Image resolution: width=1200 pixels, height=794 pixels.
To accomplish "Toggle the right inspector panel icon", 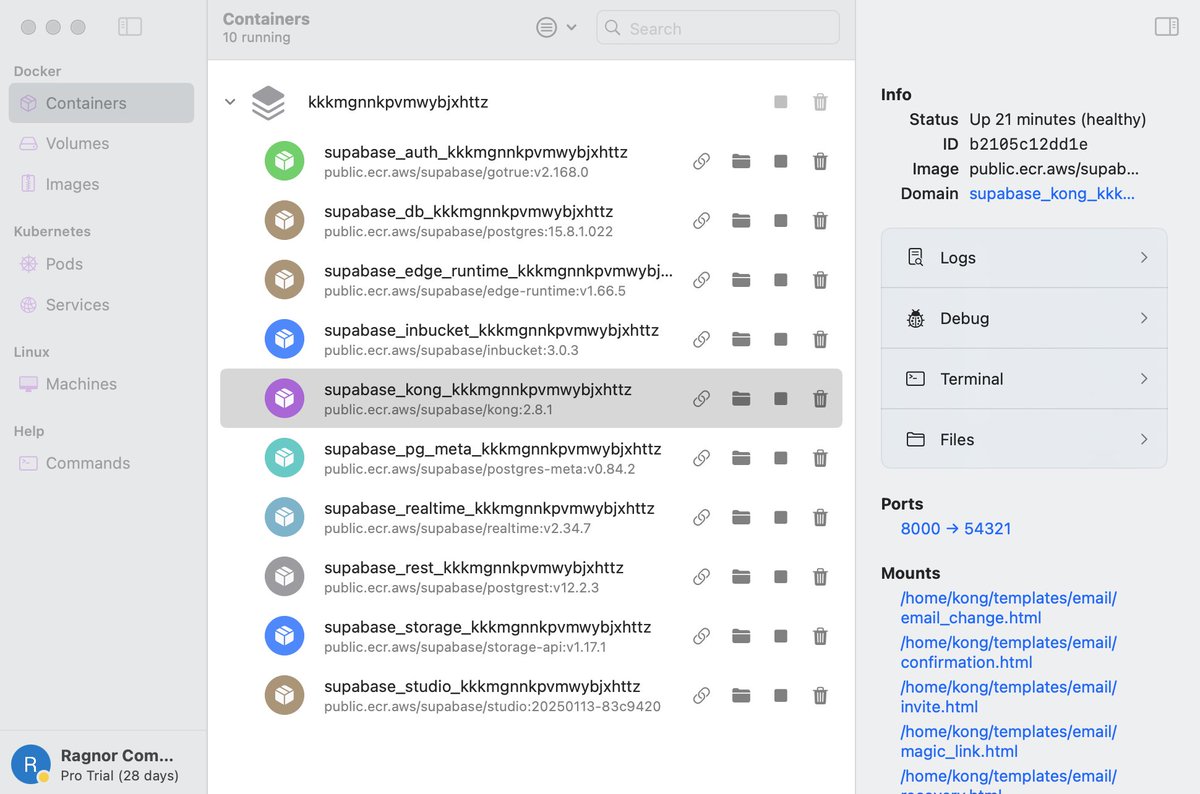I will [x=1166, y=27].
